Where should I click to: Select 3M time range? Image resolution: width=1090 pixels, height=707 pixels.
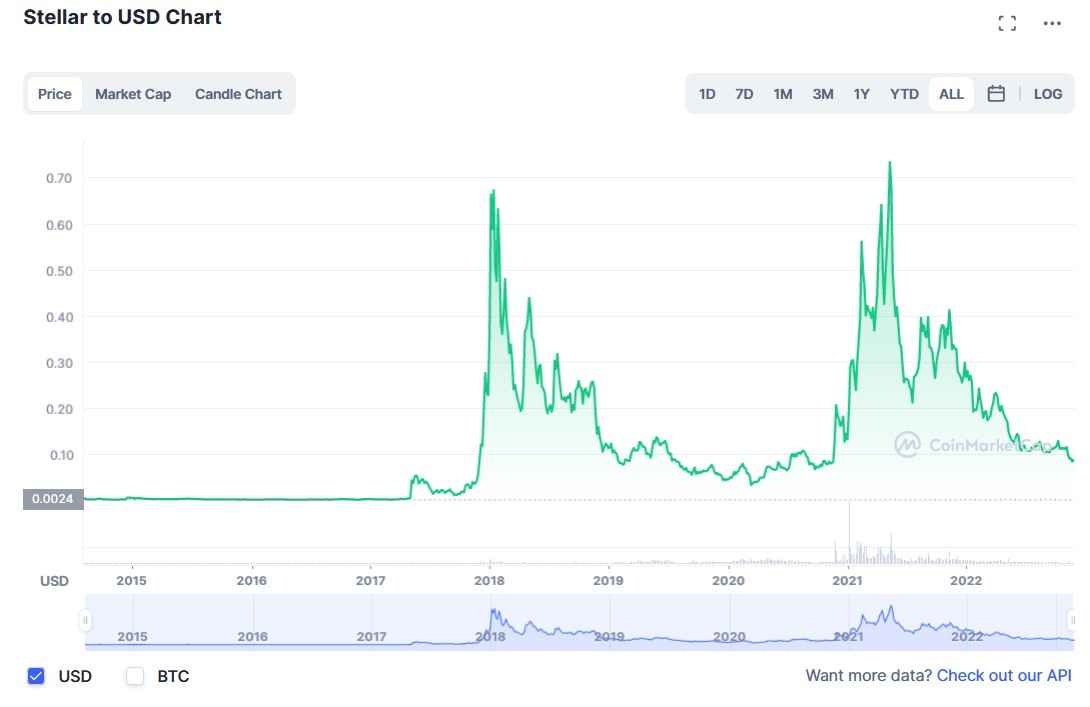823,94
